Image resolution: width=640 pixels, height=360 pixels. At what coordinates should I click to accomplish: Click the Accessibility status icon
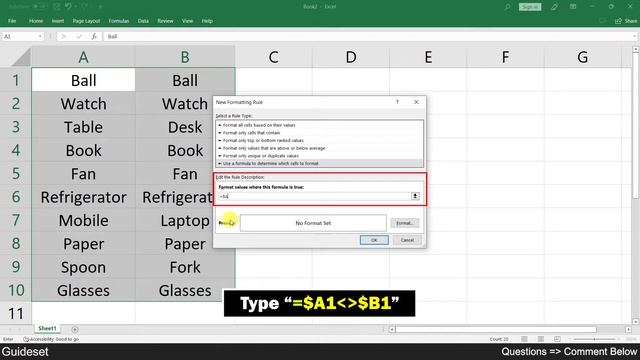click(26, 339)
